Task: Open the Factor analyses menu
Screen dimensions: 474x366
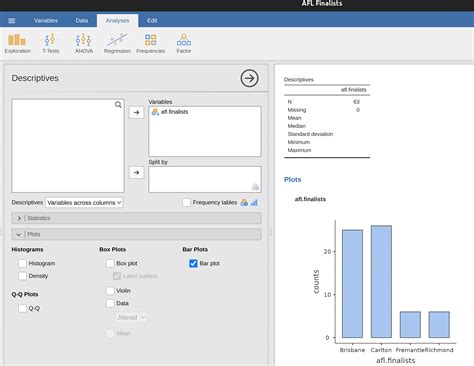Action: pos(184,43)
